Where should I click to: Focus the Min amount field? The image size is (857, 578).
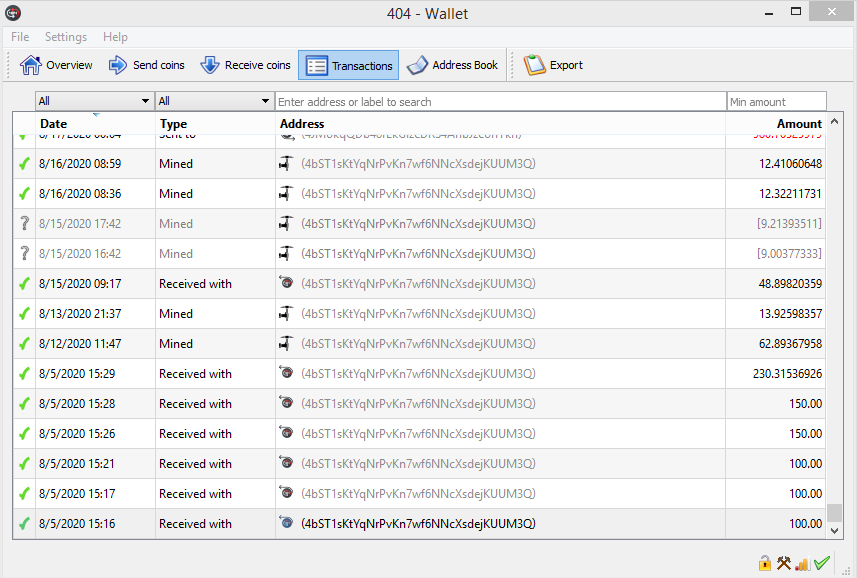click(x=777, y=102)
